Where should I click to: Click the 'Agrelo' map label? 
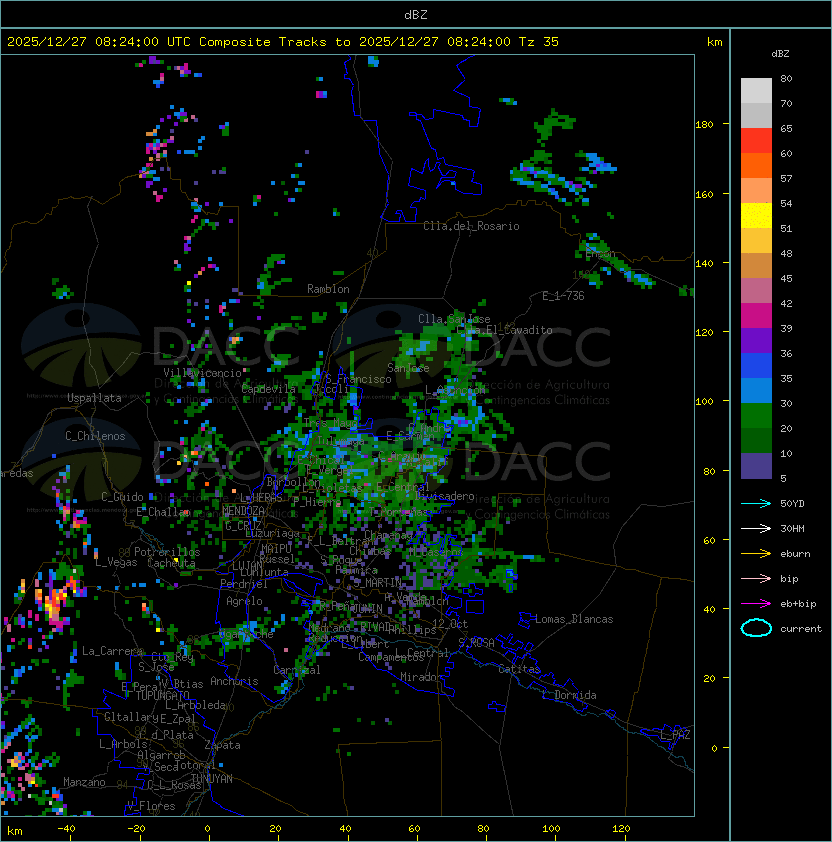pyautogui.click(x=244, y=601)
